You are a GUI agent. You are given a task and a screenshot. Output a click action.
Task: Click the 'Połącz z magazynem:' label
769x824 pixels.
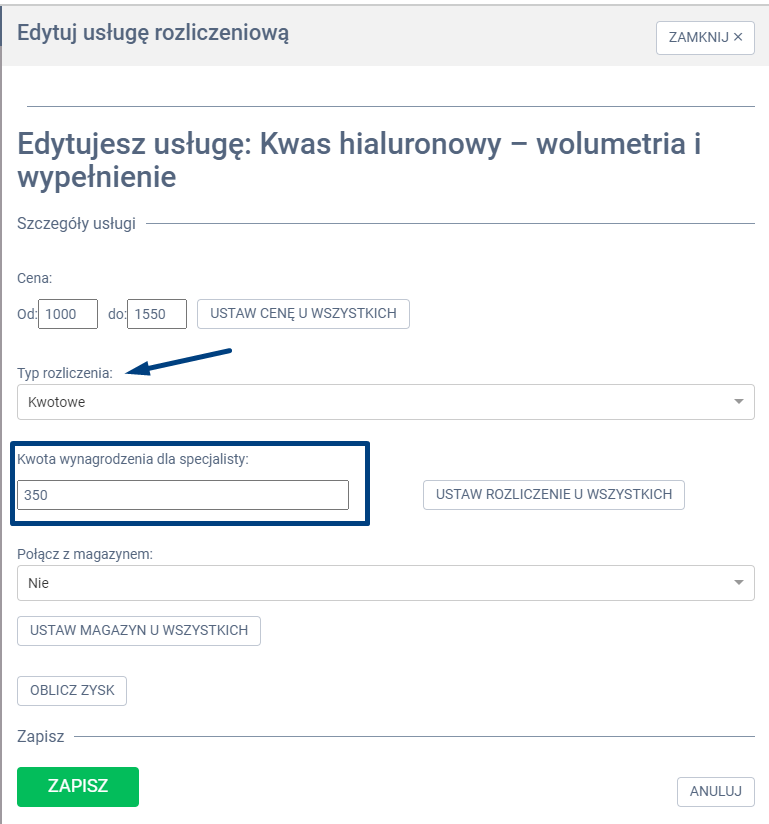(x=85, y=554)
